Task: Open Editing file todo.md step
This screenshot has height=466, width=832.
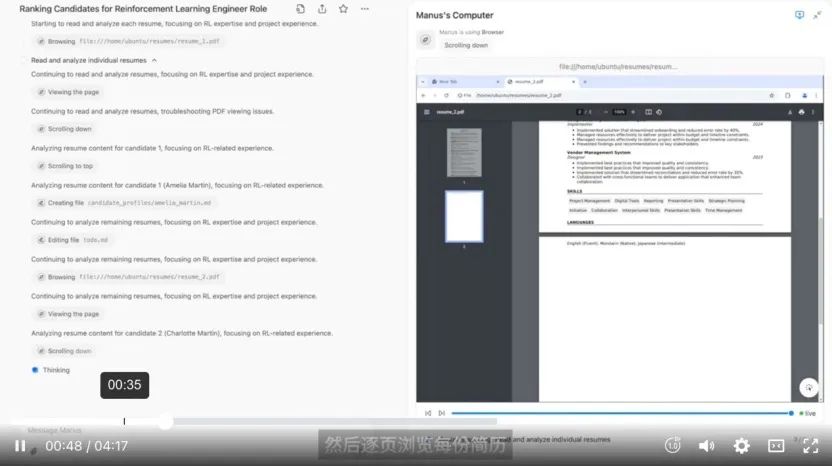Action: (x=77, y=240)
